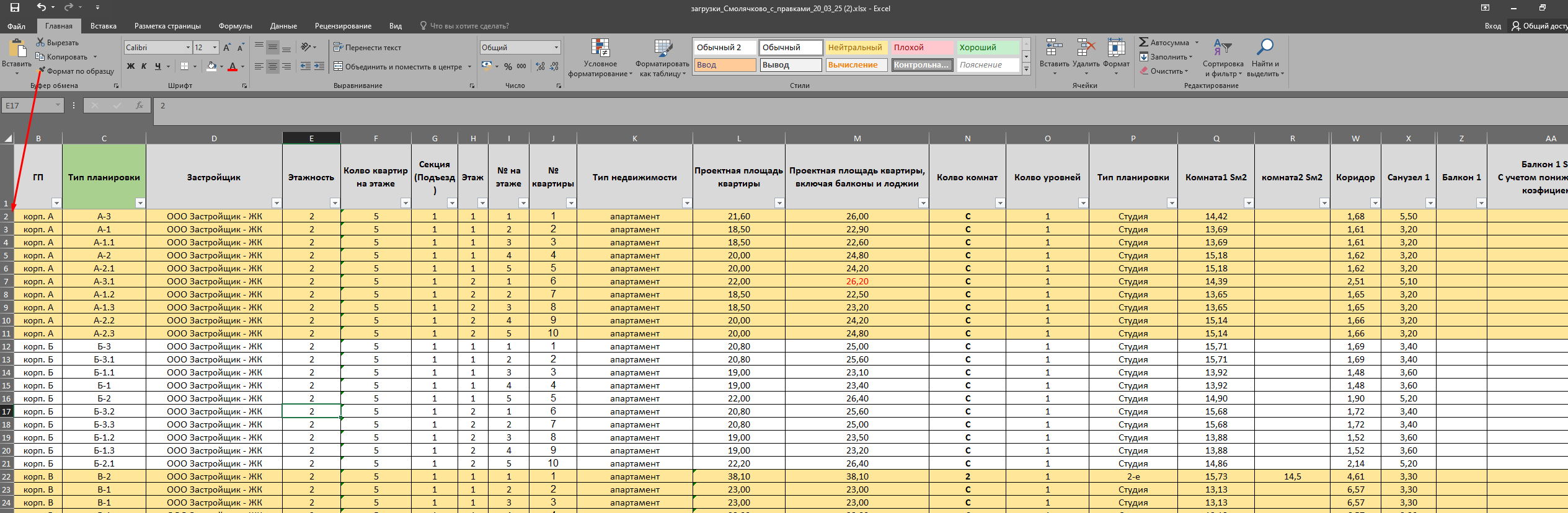Click the accounting currency format icon
1568x513 pixels.
pyautogui.click(x=487, y=66)
